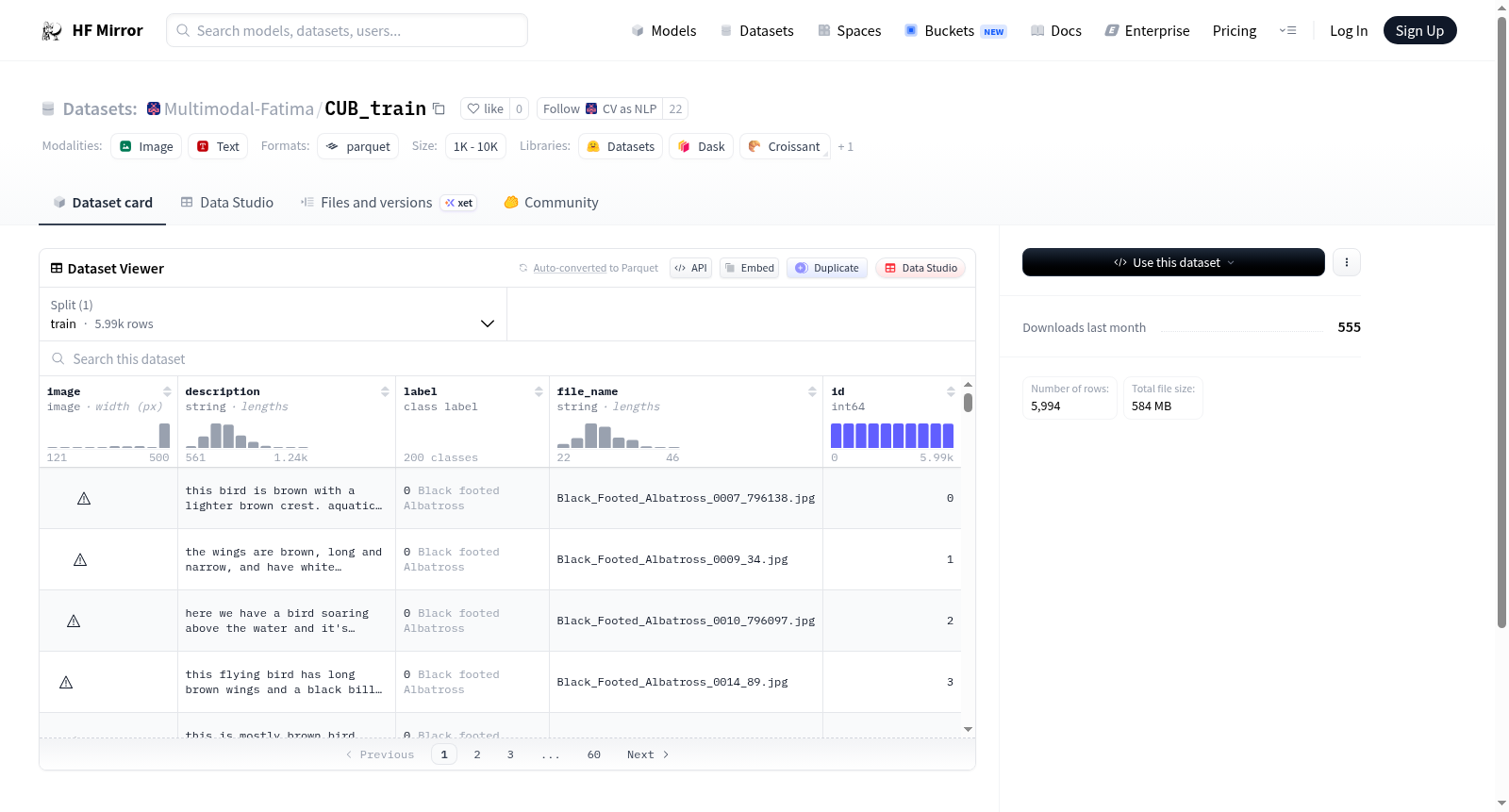Click the id column histogram bars
Screen dimensions: 1509x812
892,436
